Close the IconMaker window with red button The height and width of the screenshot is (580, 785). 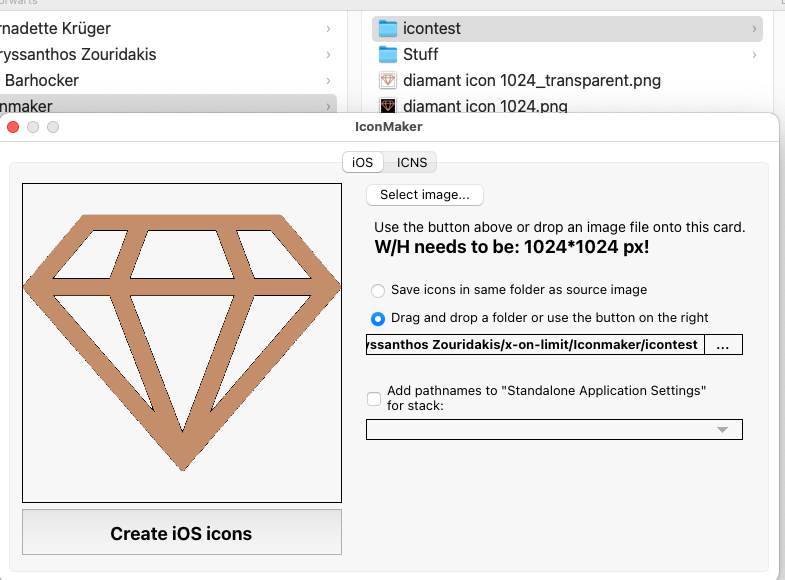(x=13, y=127)
